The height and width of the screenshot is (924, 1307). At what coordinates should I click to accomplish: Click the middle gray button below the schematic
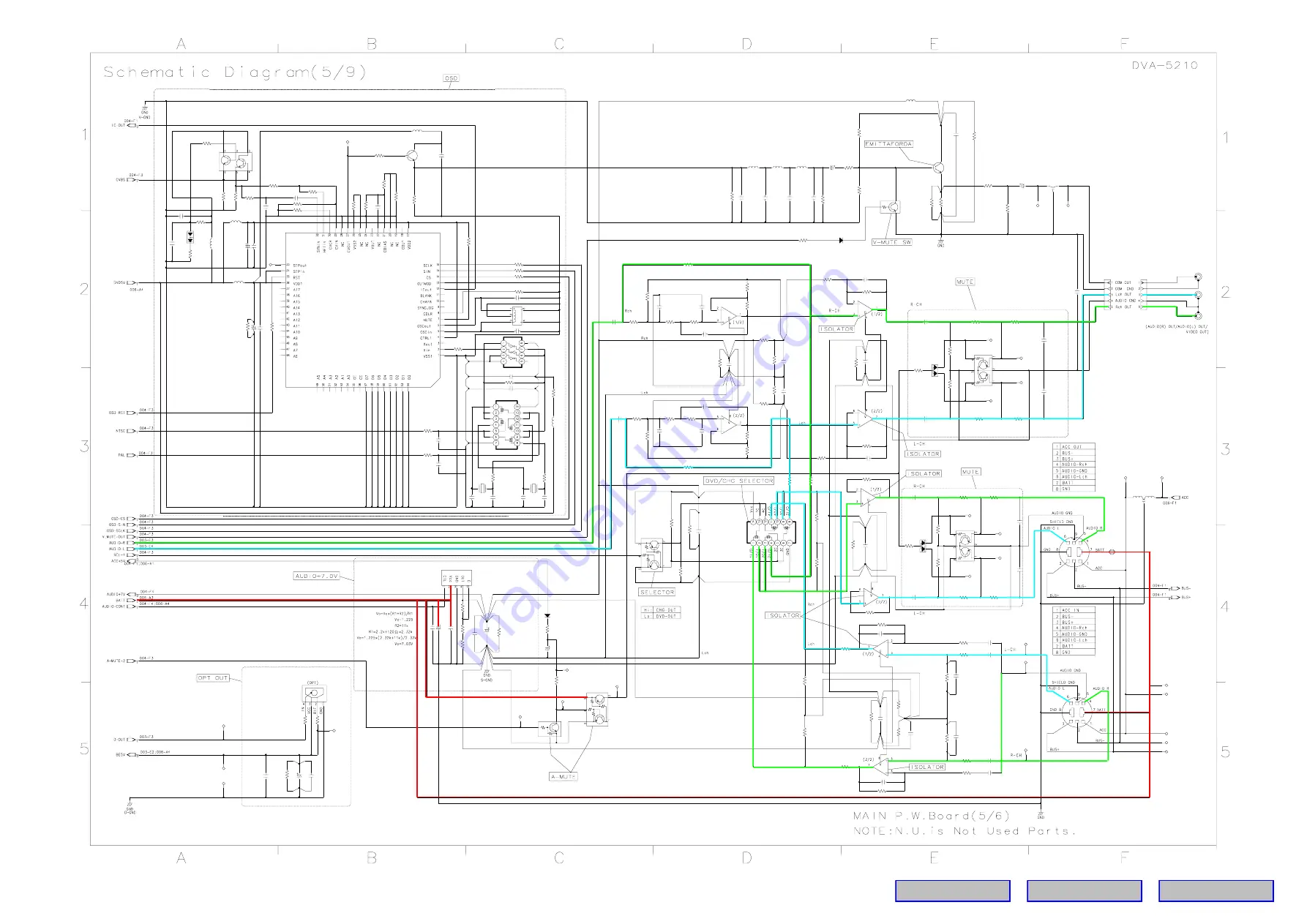click(1084, 890)
